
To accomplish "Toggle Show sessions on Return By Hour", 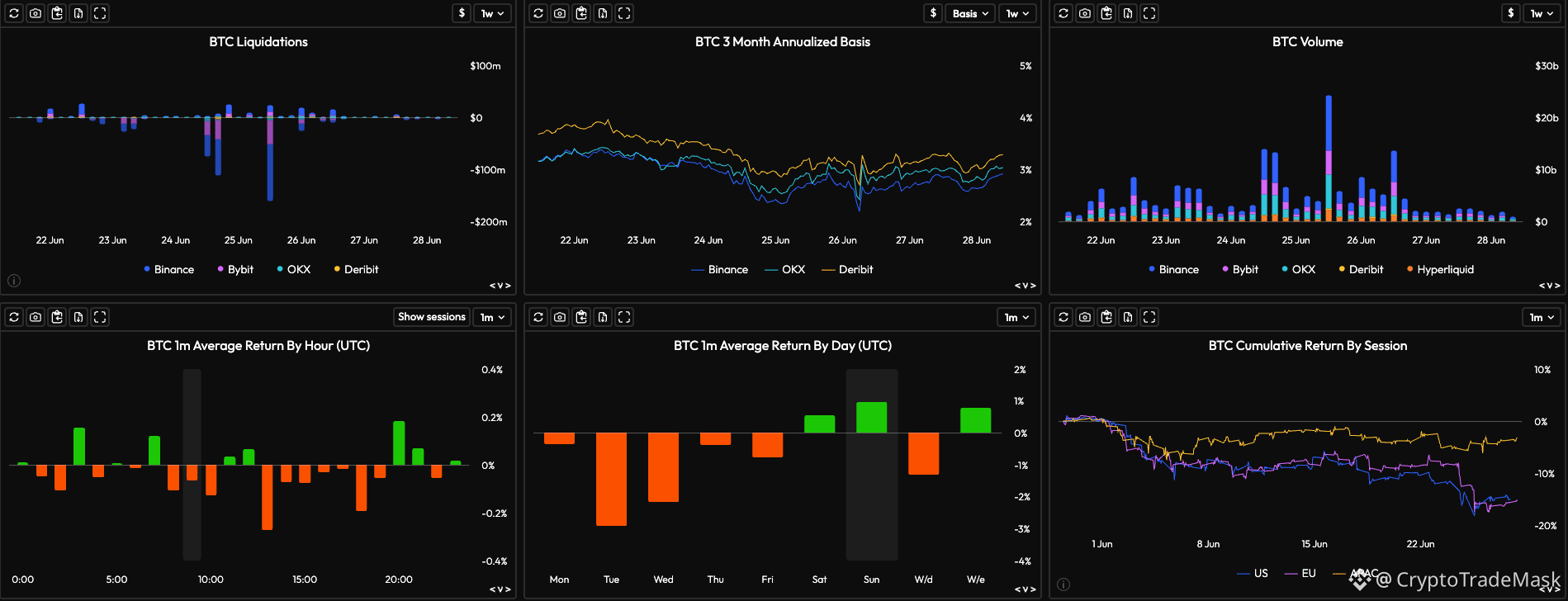I will click(x=432, y=317).
